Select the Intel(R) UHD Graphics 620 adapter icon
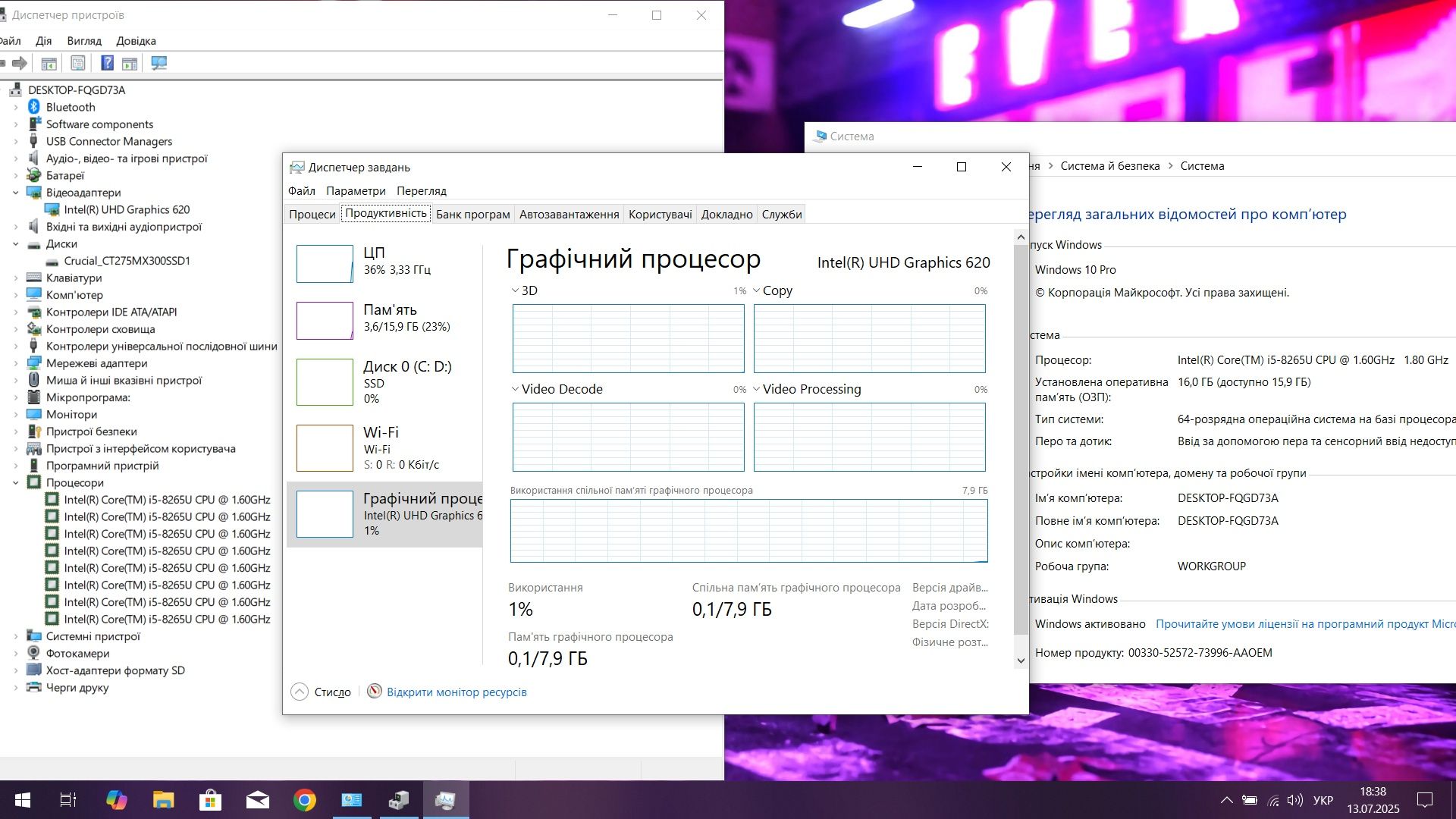 [52, 209]
